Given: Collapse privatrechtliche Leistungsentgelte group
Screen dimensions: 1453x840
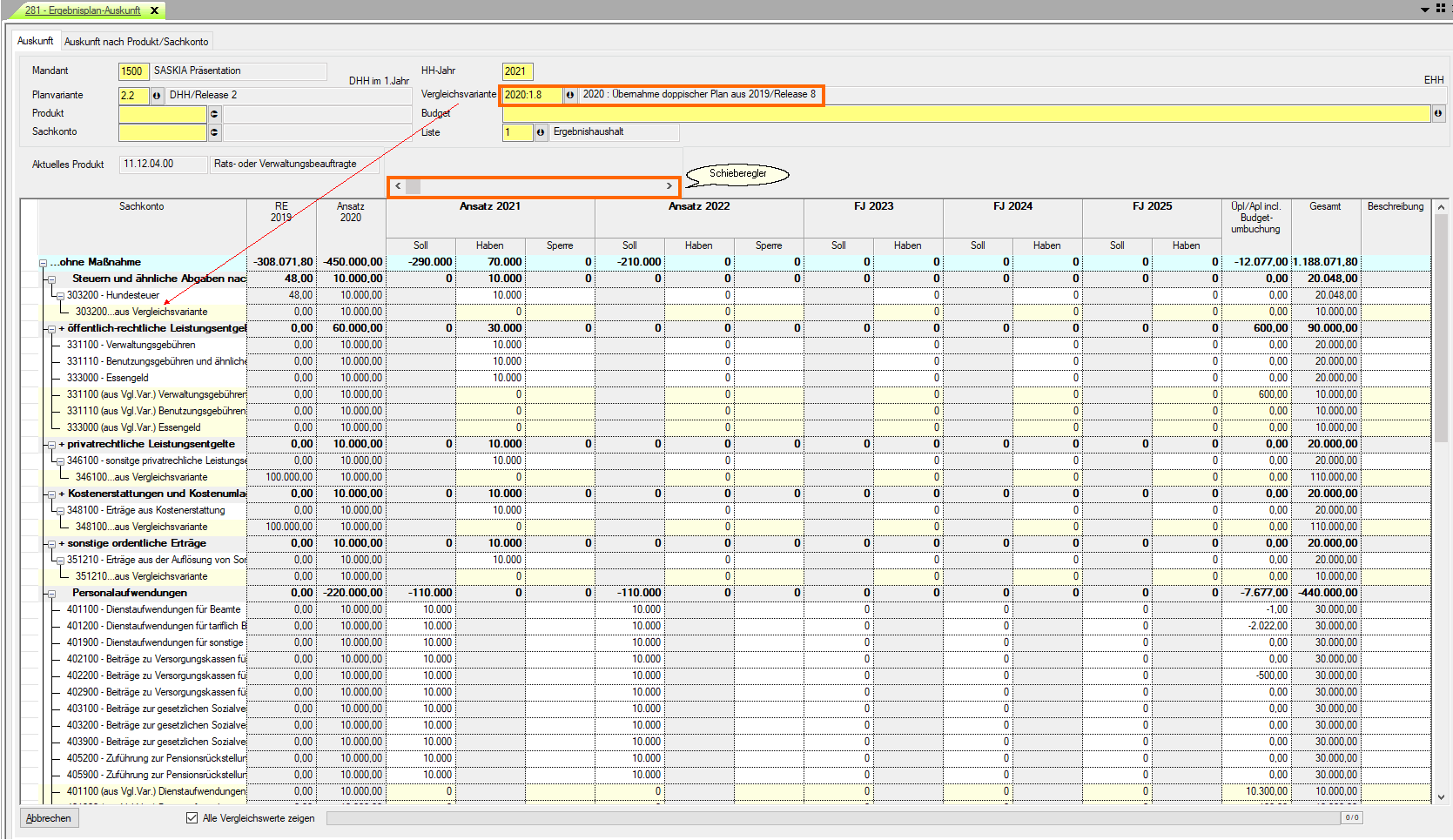Looking at the screenshot, I should pyautogui.click(x=51, y=445).
